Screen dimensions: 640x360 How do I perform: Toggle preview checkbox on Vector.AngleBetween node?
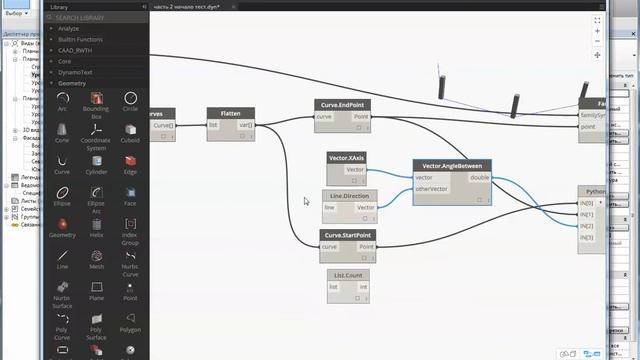[479, 200]
